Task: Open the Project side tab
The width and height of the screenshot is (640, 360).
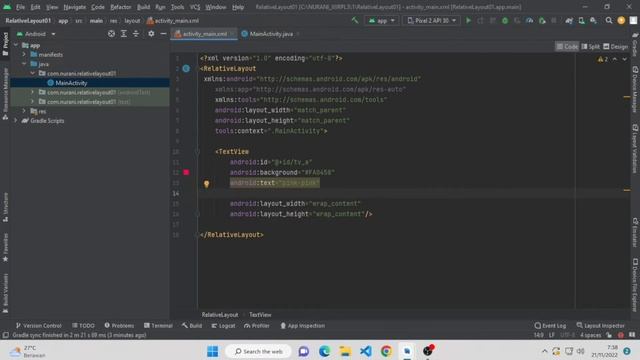Action: click(5, 44)
